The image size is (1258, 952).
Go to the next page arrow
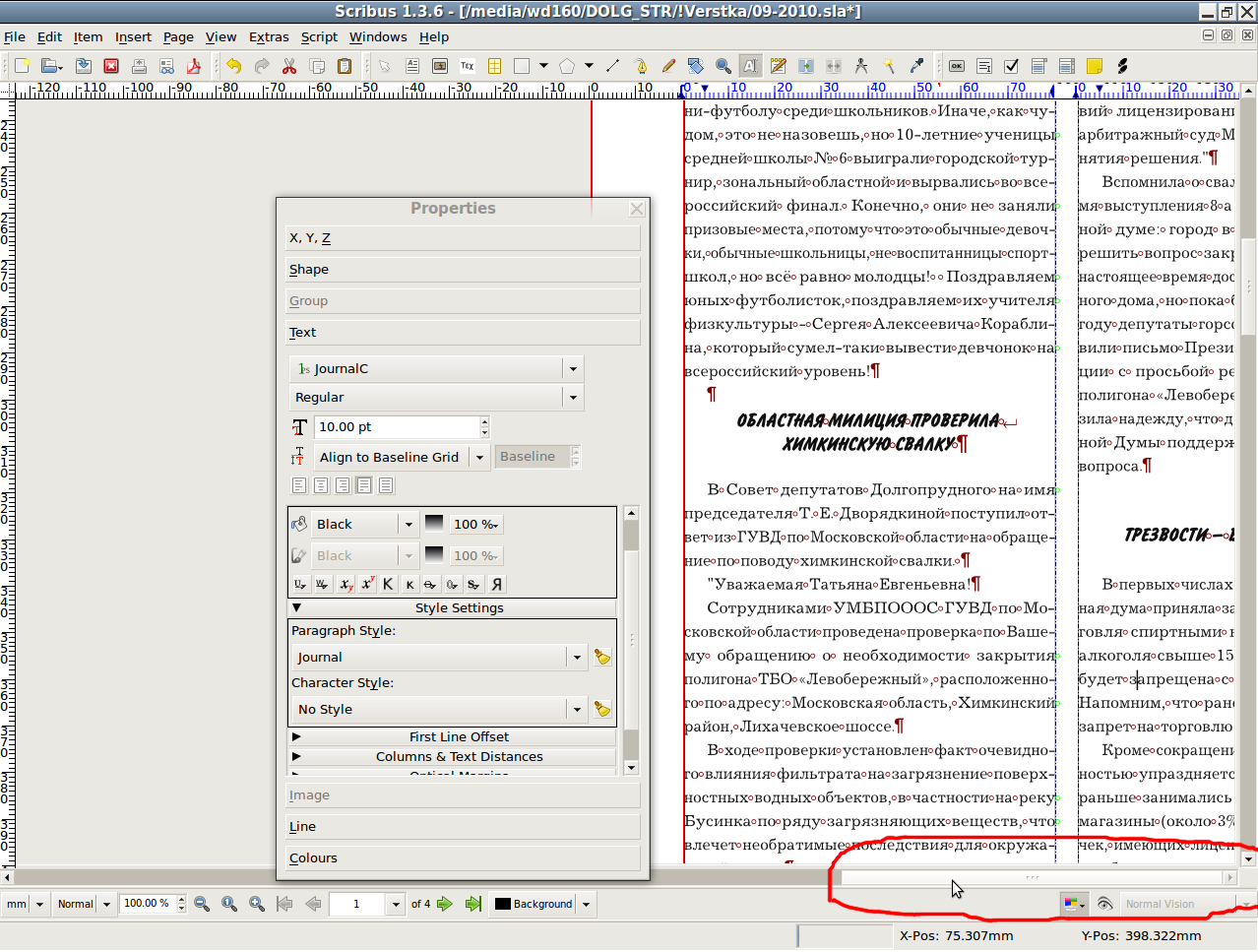click(445, 904)
